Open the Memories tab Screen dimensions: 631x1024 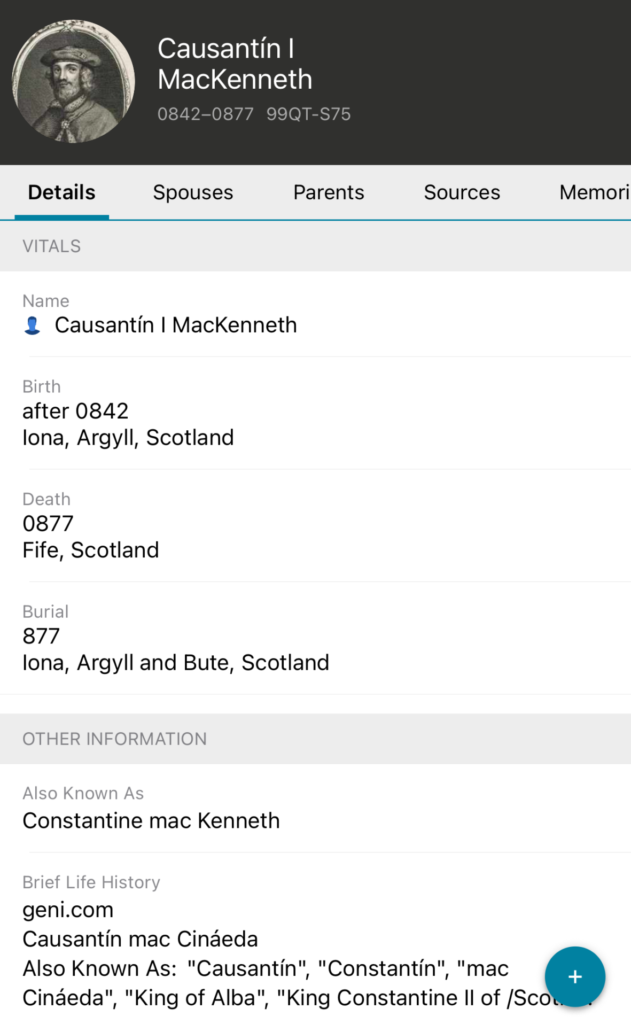tap(594, 193)
